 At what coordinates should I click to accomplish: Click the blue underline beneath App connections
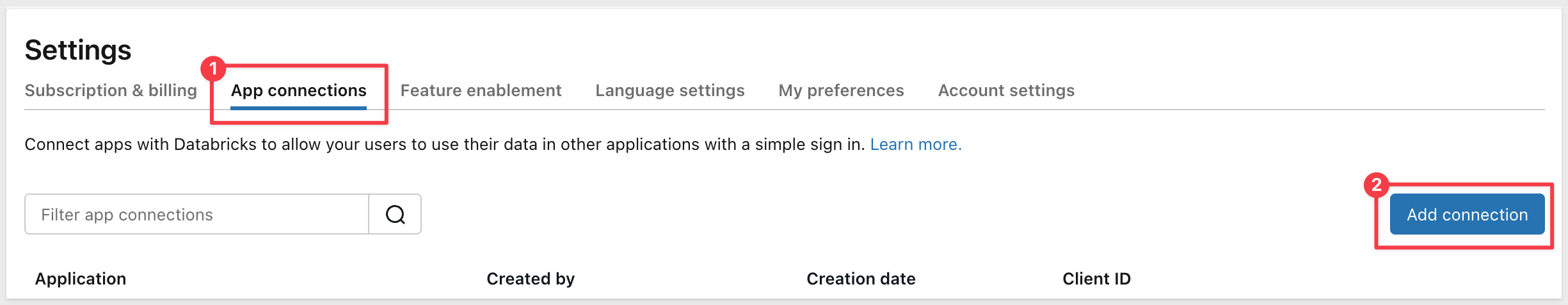coord(298,108)
